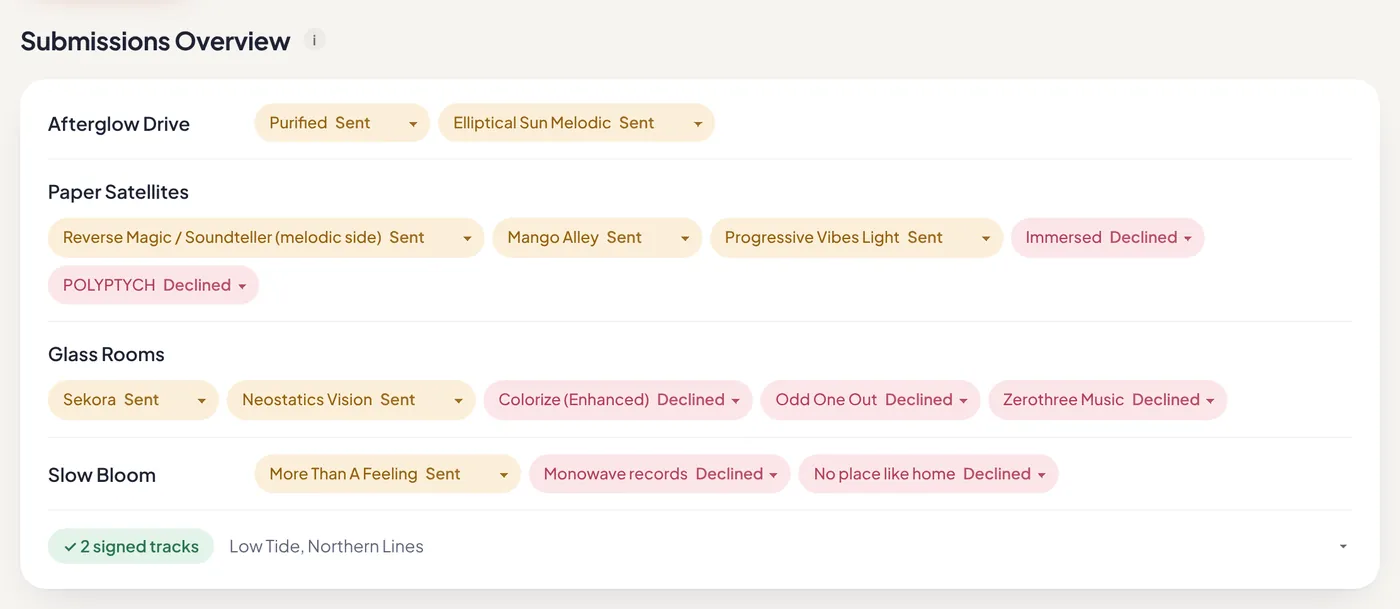
Task: Click the Low Tide, Northern Lines text
Action: [326, 546]
